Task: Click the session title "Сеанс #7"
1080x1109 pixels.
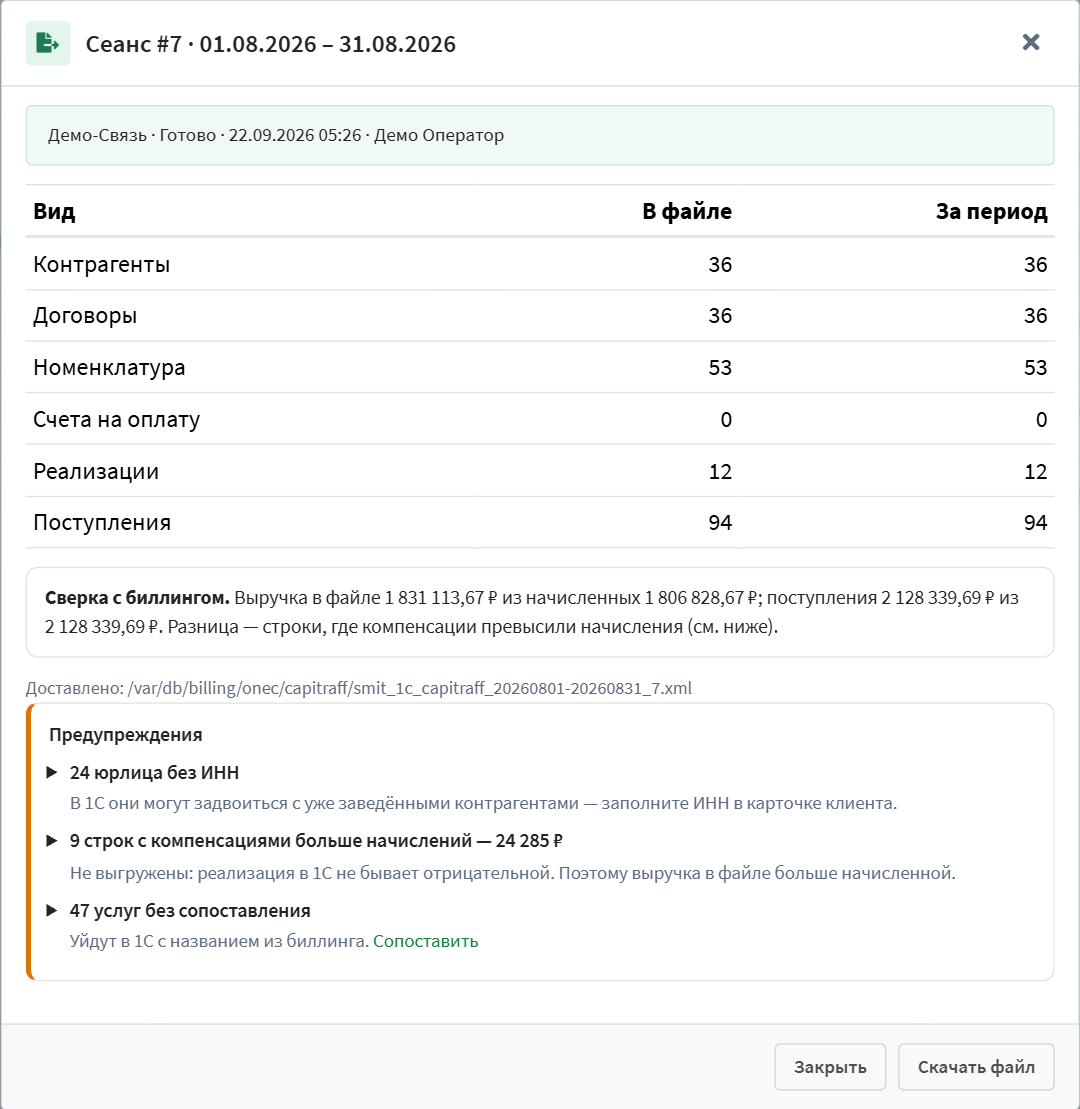Action: 271,44
